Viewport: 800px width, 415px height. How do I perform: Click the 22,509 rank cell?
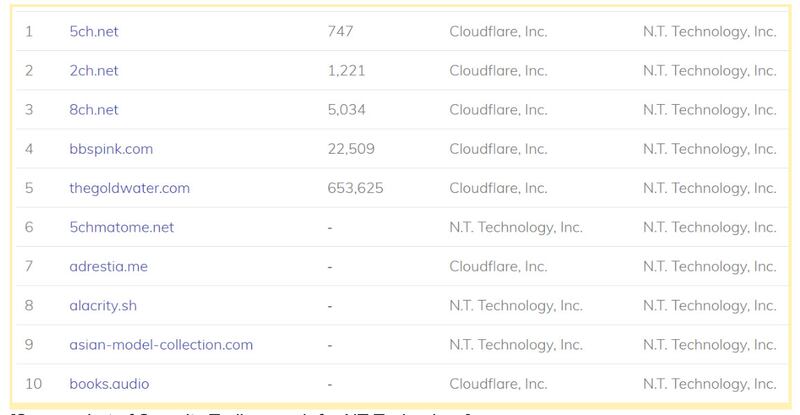349,149
